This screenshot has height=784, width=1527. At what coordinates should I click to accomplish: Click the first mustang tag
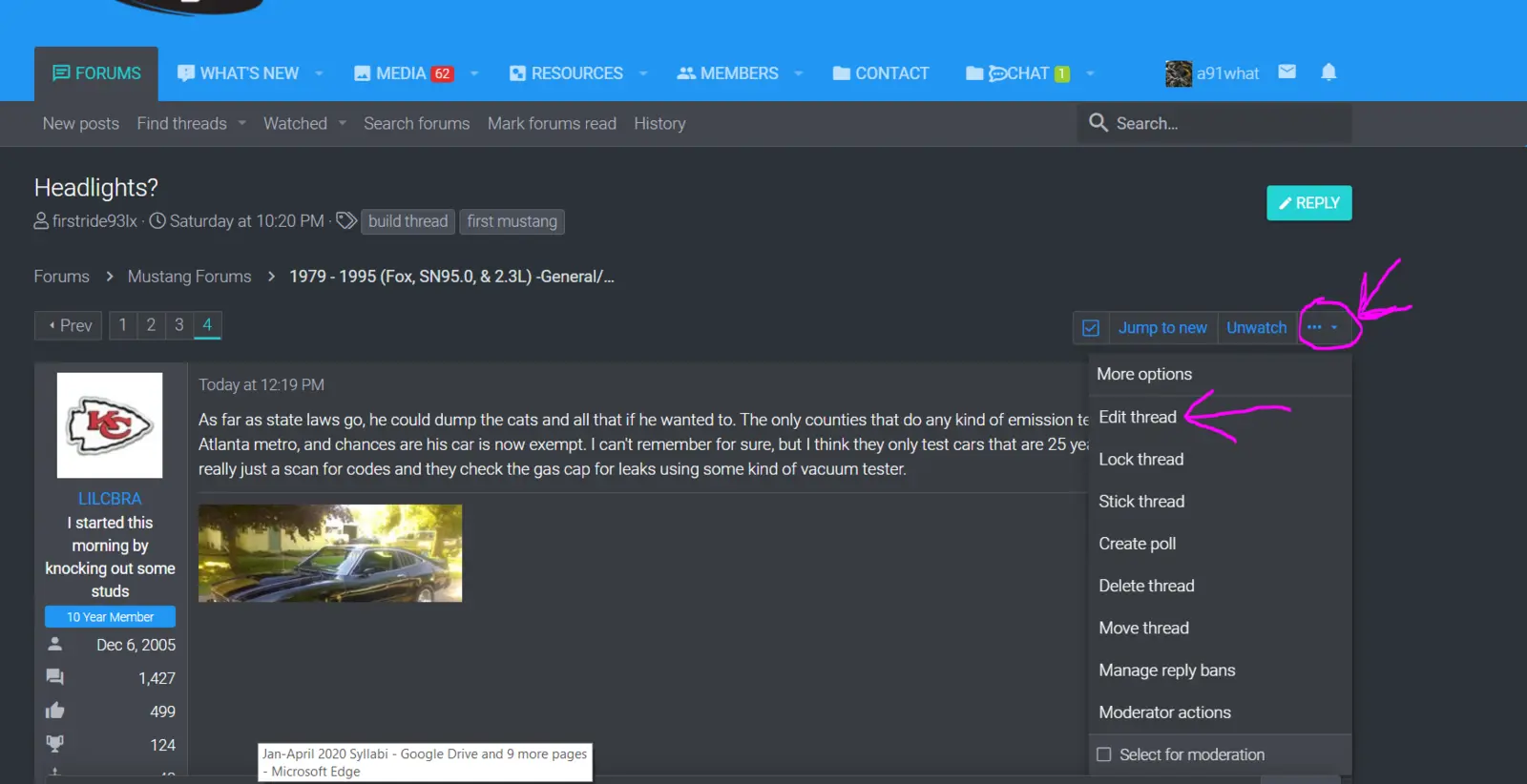[512, 221]
